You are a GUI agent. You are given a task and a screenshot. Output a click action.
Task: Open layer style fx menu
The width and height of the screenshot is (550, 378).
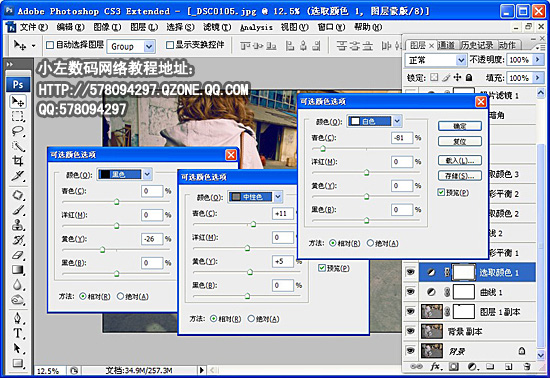[436, 366]
